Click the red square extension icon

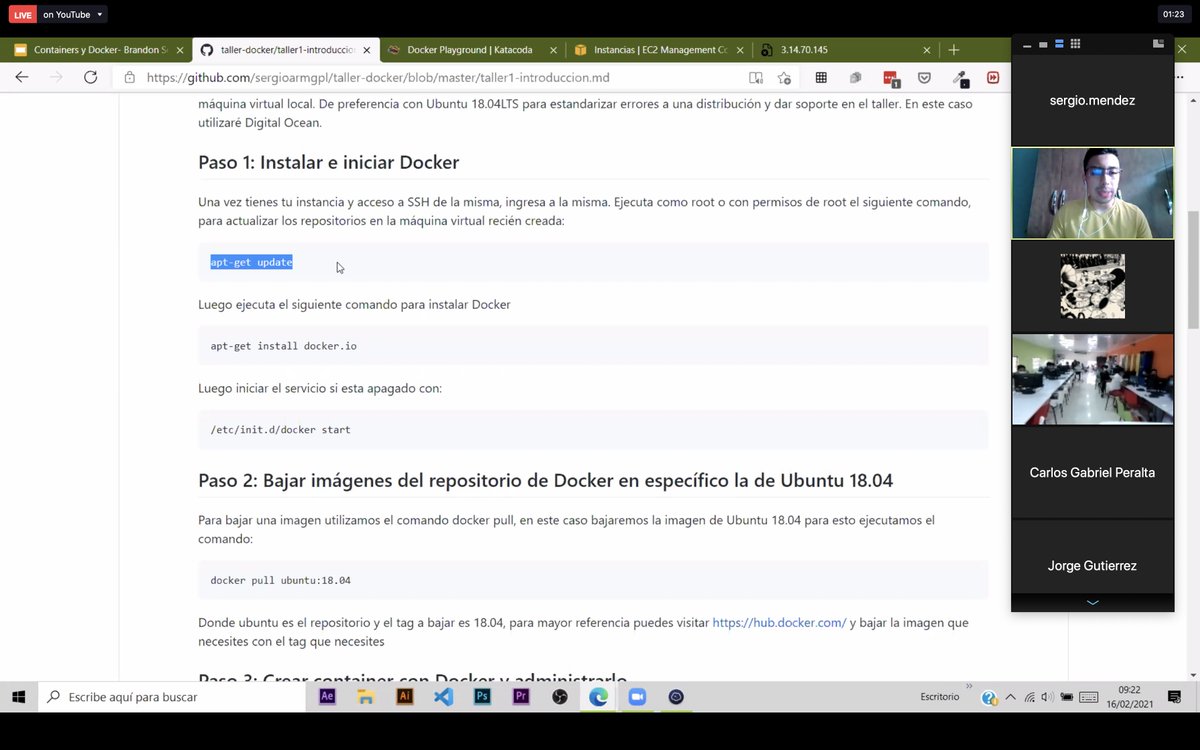tap(993, 77)
